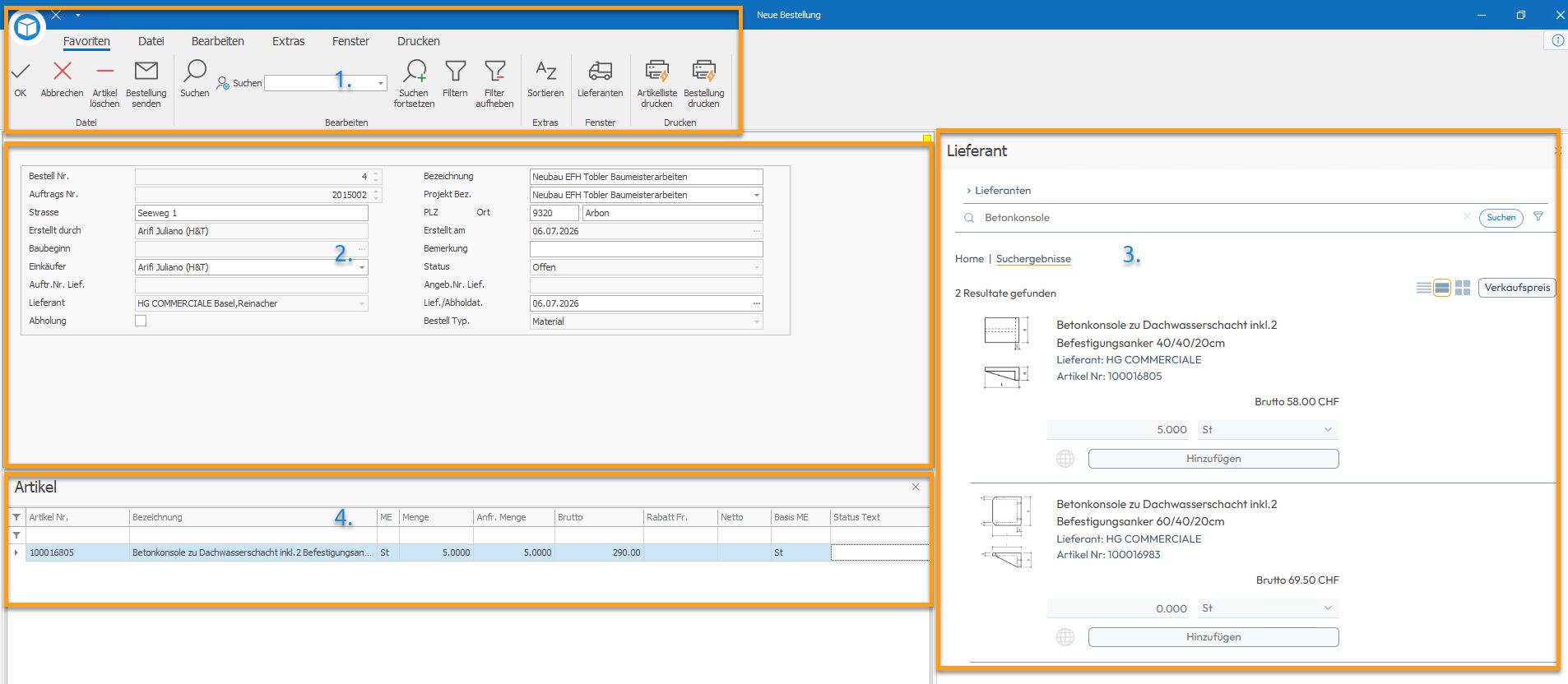Click into the Bemerkung field
Viewport: 1568px width, 684px height.
coord(647,249)
